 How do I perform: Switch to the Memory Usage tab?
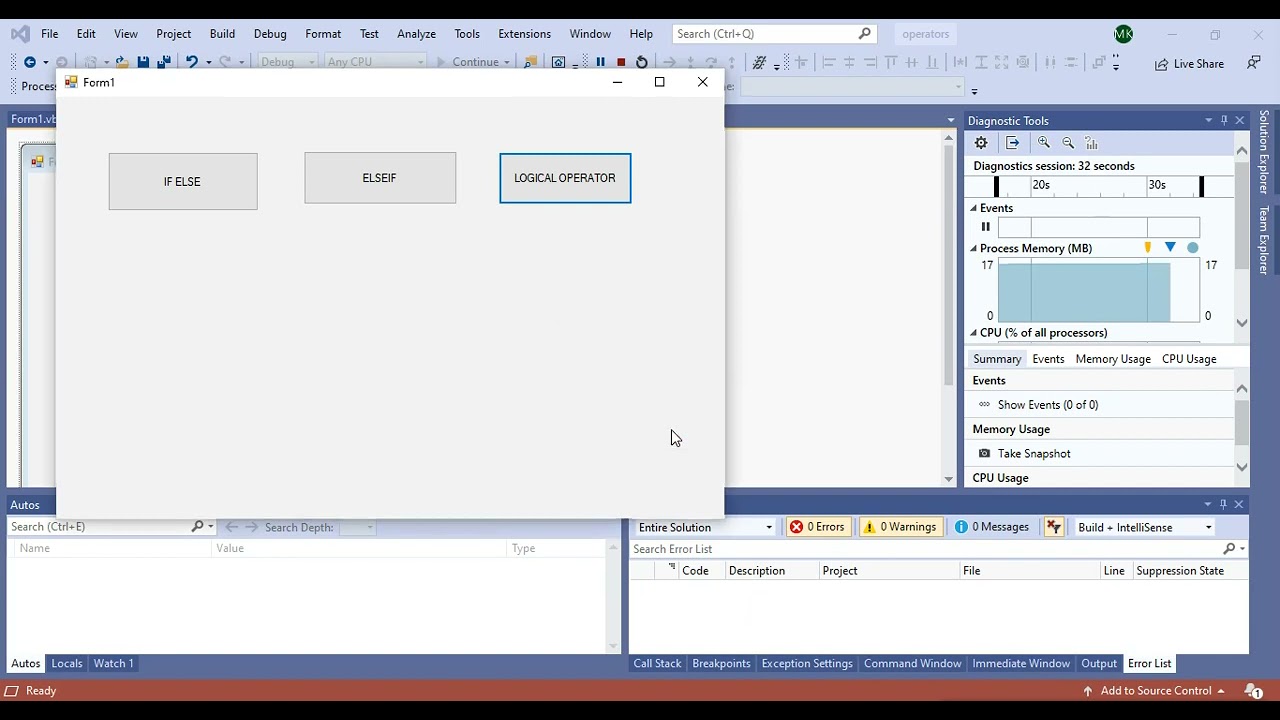tap(1113, 359)
